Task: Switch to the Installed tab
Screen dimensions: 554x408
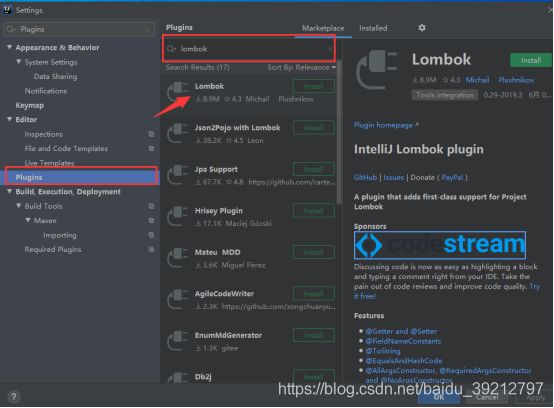Action: [x=373, y=28]
